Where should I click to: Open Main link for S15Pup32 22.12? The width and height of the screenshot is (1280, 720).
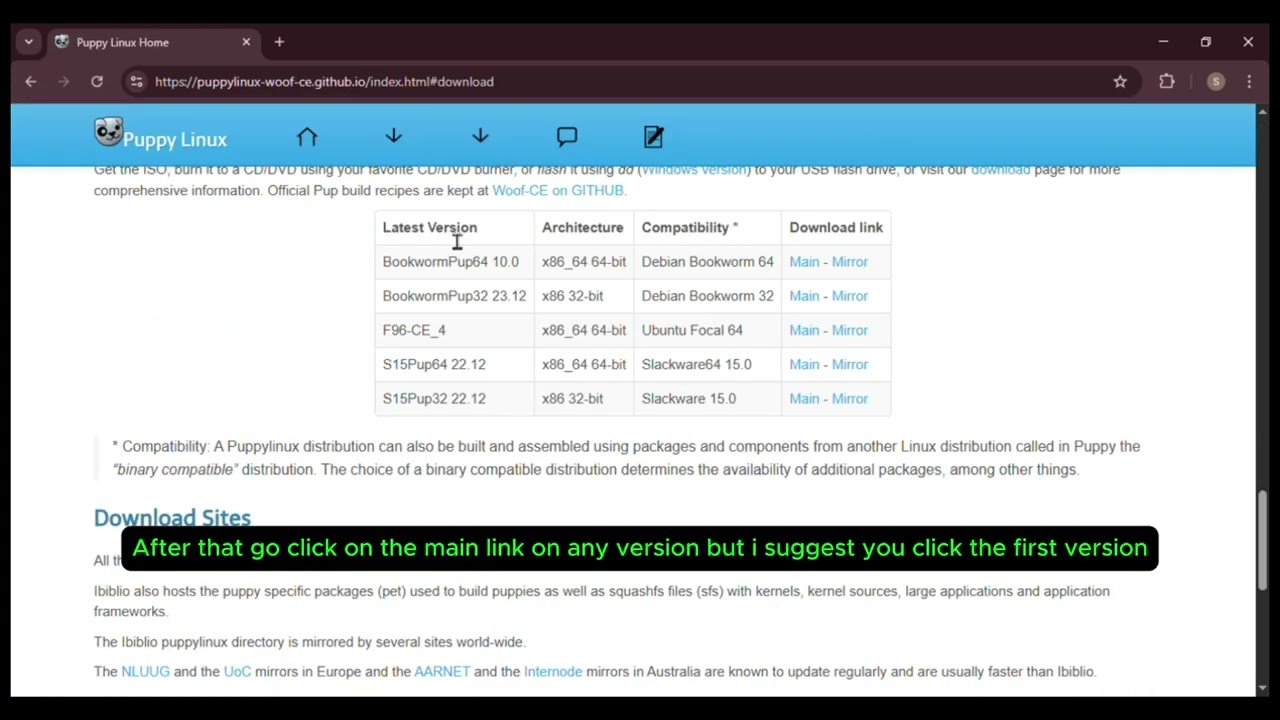804,398
